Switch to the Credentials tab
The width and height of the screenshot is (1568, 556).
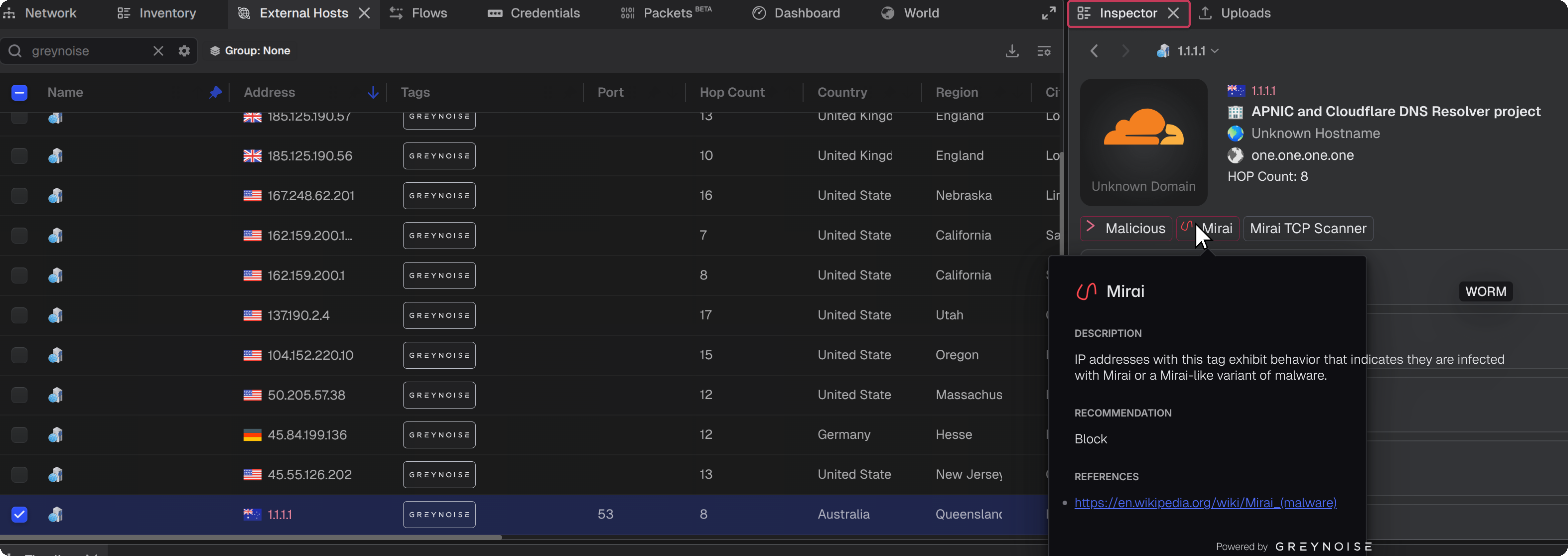click(x=534, y=13)
